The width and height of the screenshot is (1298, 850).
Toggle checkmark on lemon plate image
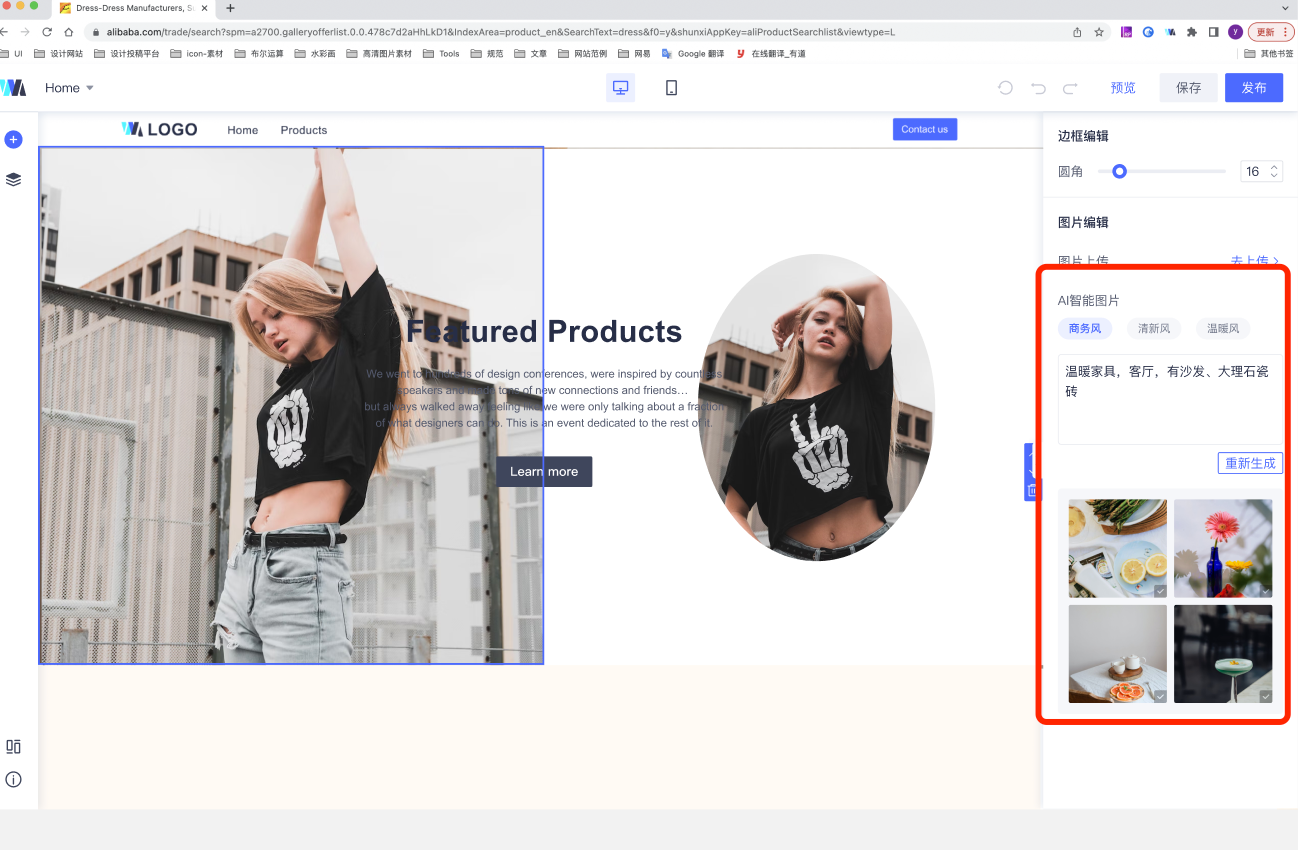(1160, 591)
